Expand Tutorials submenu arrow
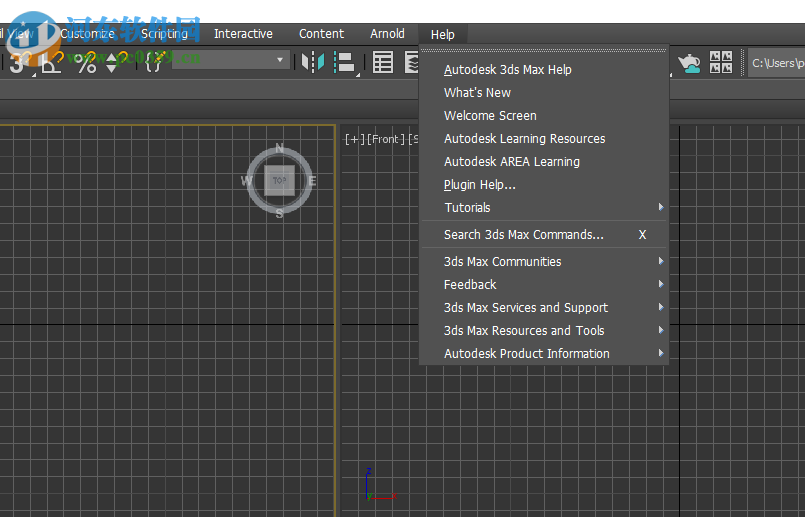This screenshot has height=517, width=805. [x=661, y=207]
